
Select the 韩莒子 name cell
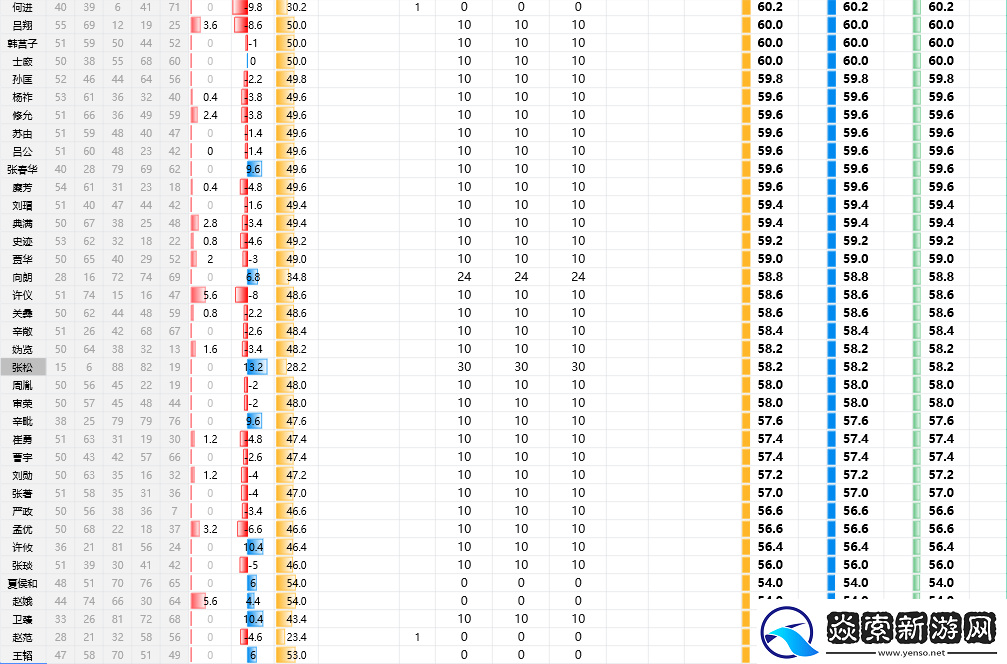tap(22, 43)
